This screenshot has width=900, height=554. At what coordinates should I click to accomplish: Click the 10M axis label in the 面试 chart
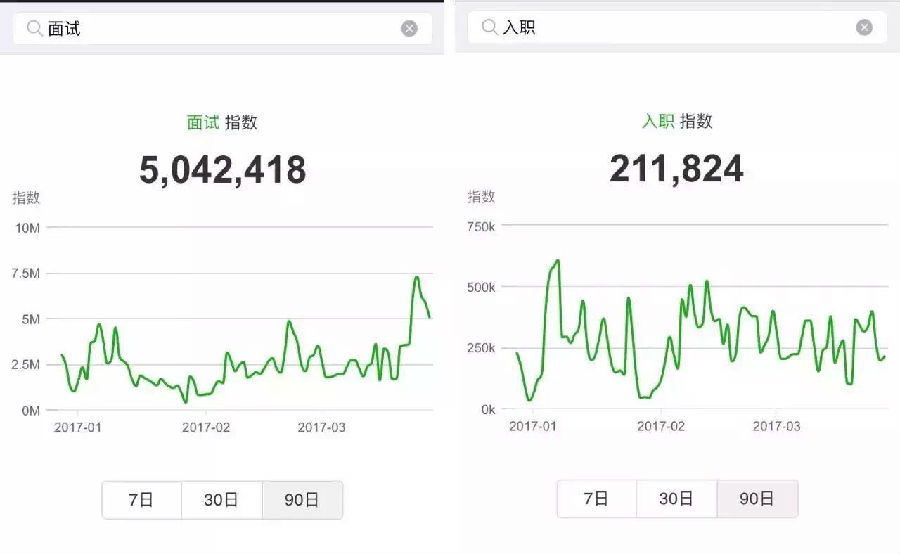pos(28,228)
